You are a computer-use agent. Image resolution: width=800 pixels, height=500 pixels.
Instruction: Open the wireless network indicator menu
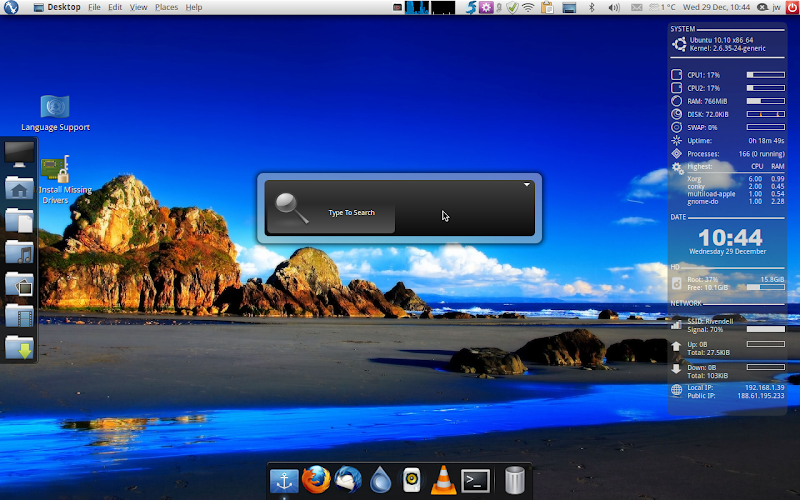click(527, 7)
